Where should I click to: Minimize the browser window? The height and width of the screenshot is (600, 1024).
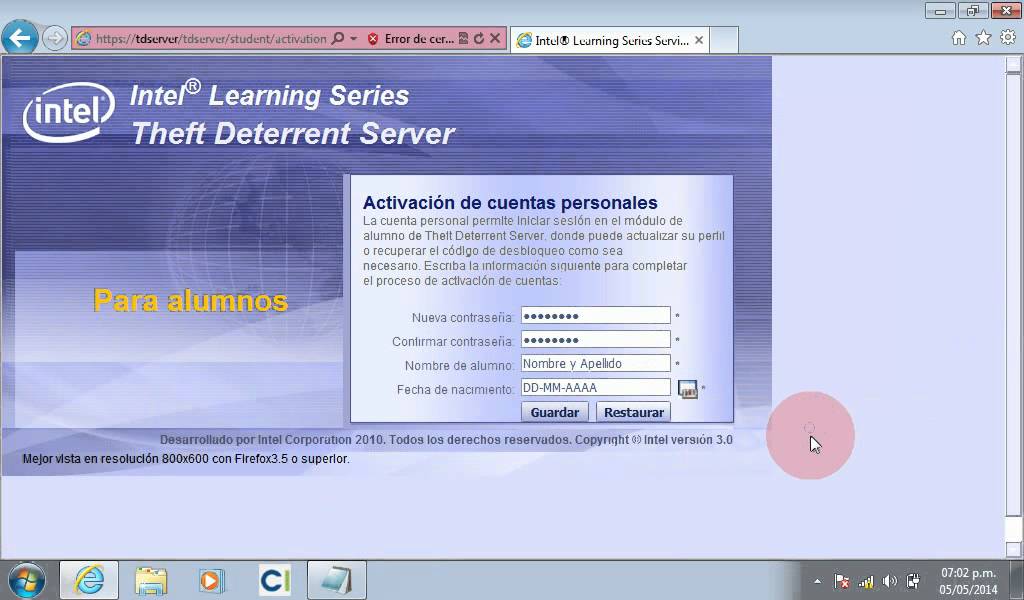(940, 10)
